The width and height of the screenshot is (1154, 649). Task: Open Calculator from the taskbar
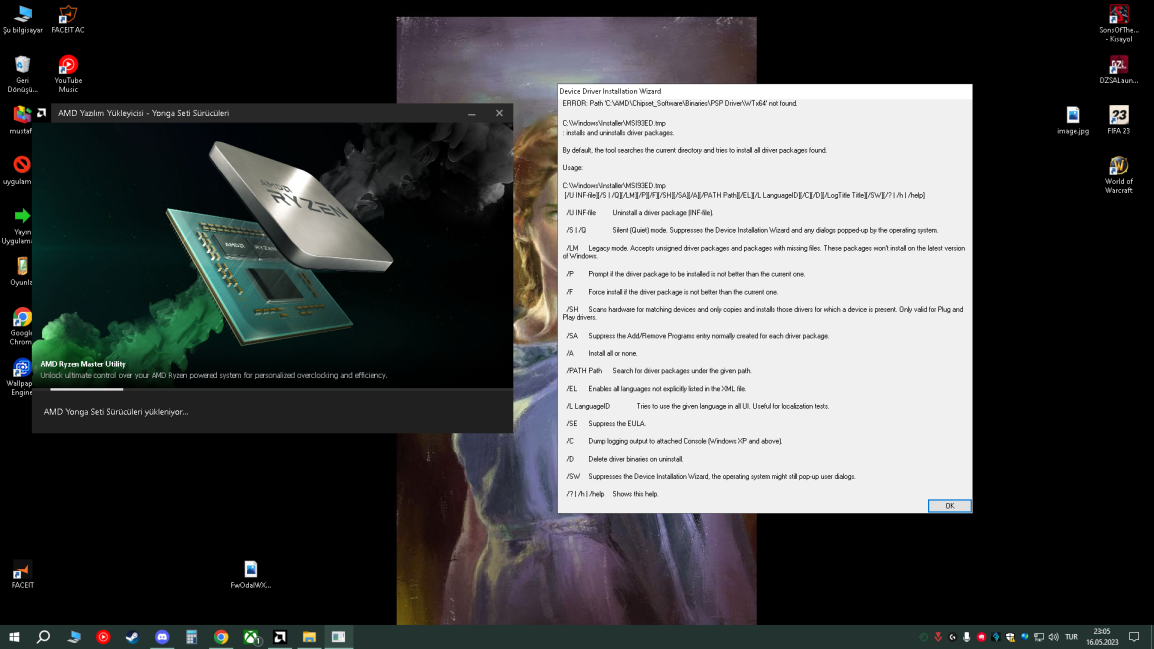tap(191, 637)
